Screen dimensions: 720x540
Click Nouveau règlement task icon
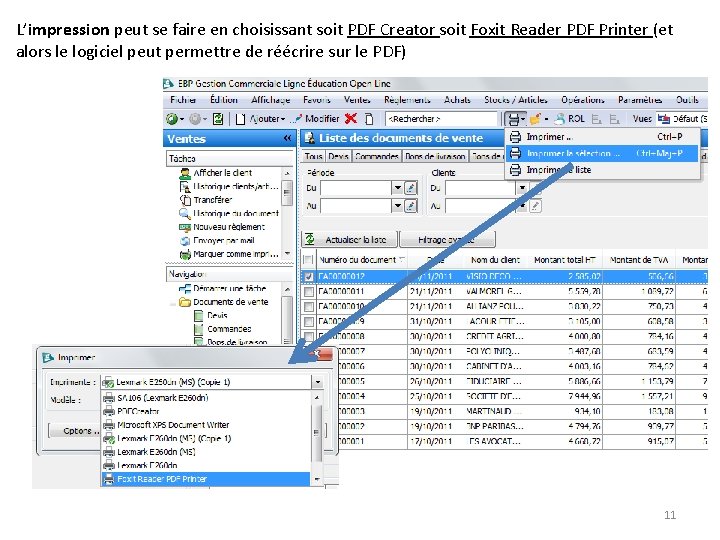(x=185, y=227)
